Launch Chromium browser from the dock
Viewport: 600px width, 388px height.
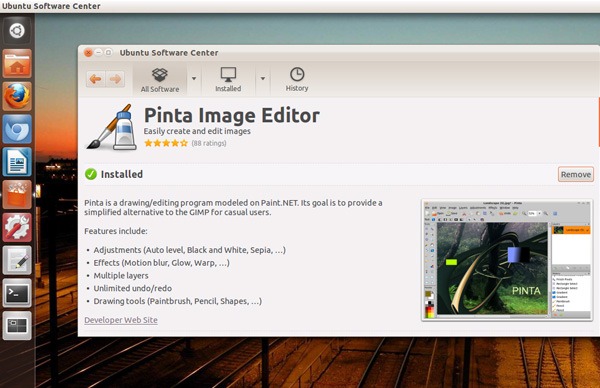[x=17, y=129]
